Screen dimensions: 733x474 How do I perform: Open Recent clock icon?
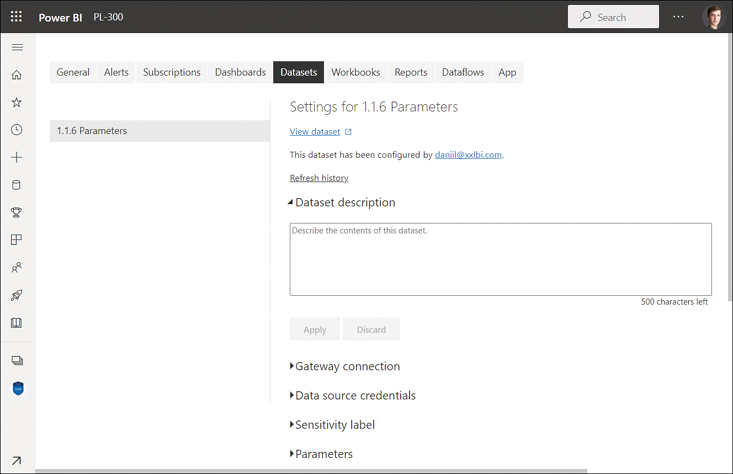[x=17, y=130]
